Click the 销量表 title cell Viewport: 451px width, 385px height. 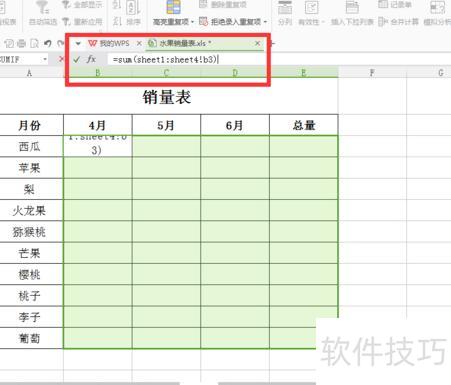(167, 97)
